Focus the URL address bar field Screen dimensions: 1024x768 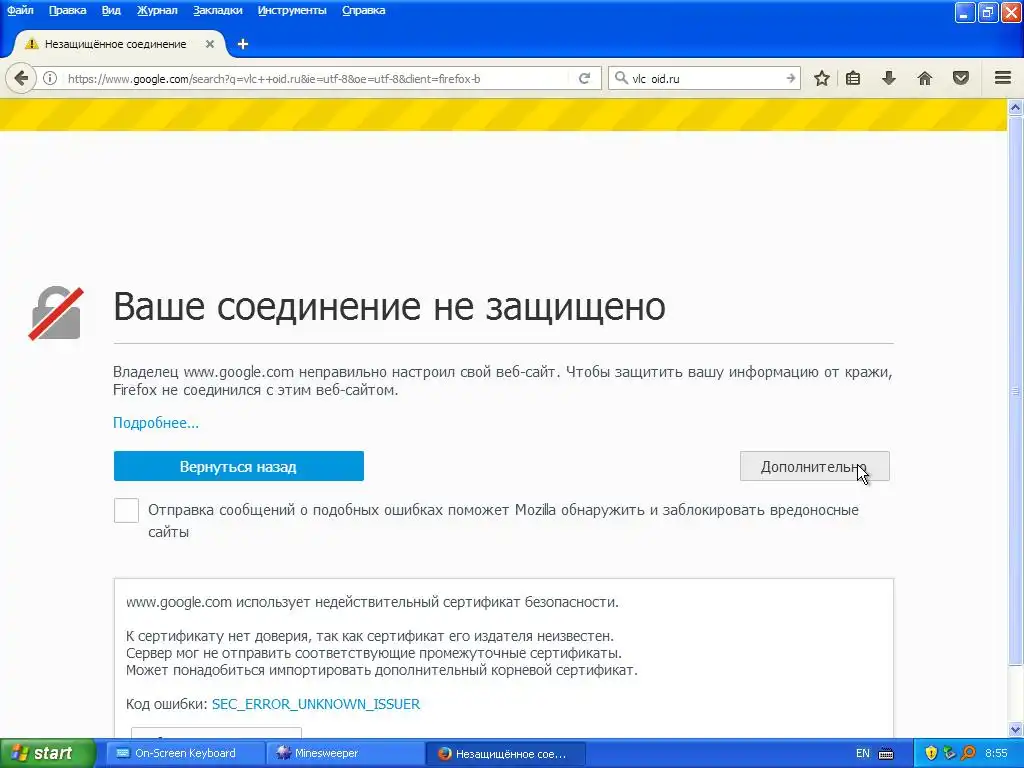pyautogui.click(x=317, y=78)
